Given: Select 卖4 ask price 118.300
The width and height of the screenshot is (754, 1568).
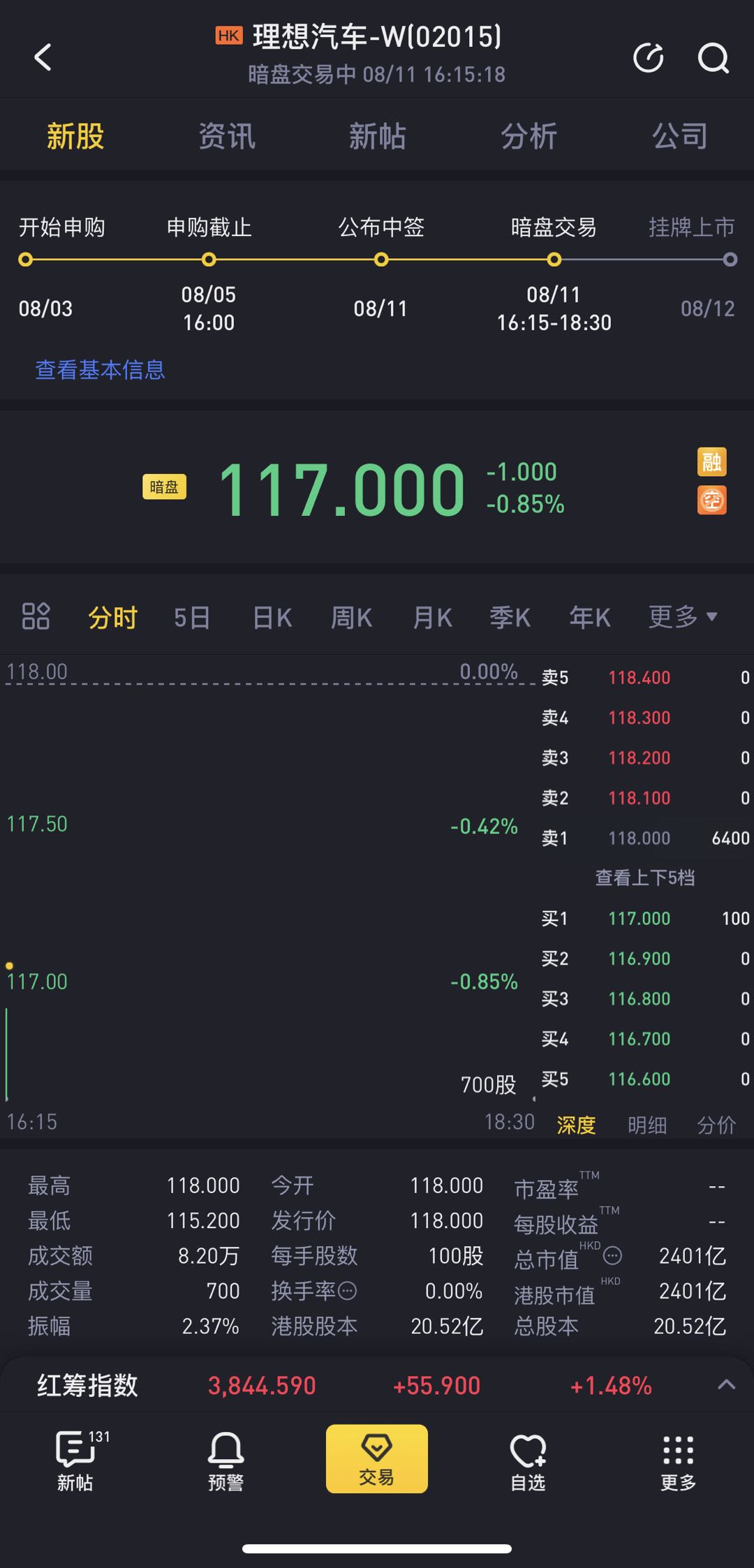Looking at the screenshot, I should (639, 717).
